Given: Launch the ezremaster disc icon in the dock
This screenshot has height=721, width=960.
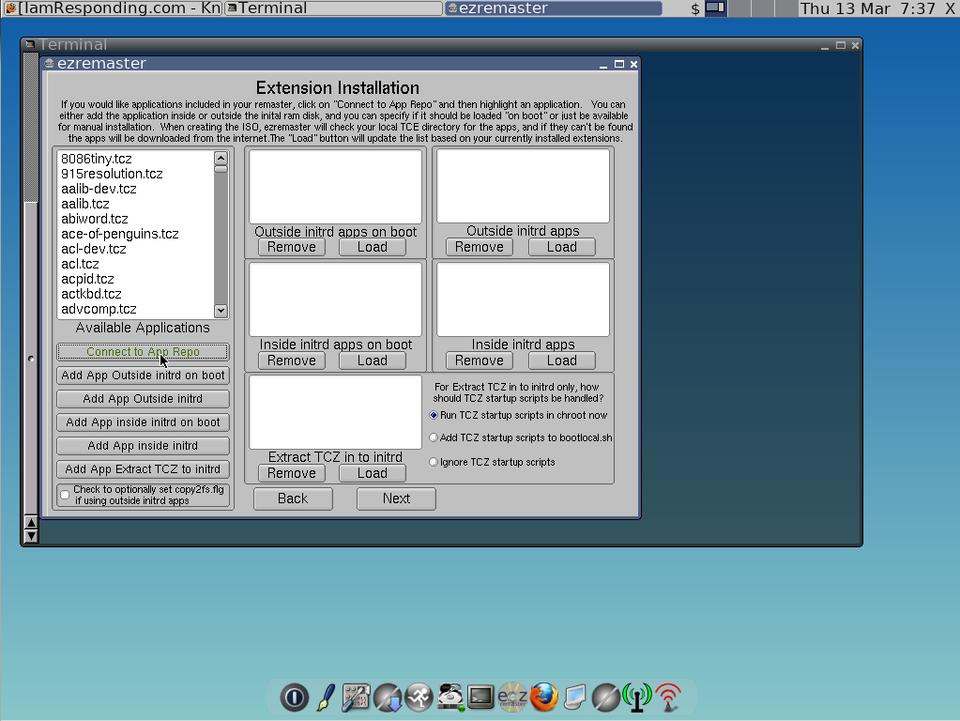Looking at the screenshot, I should (512, 697).
